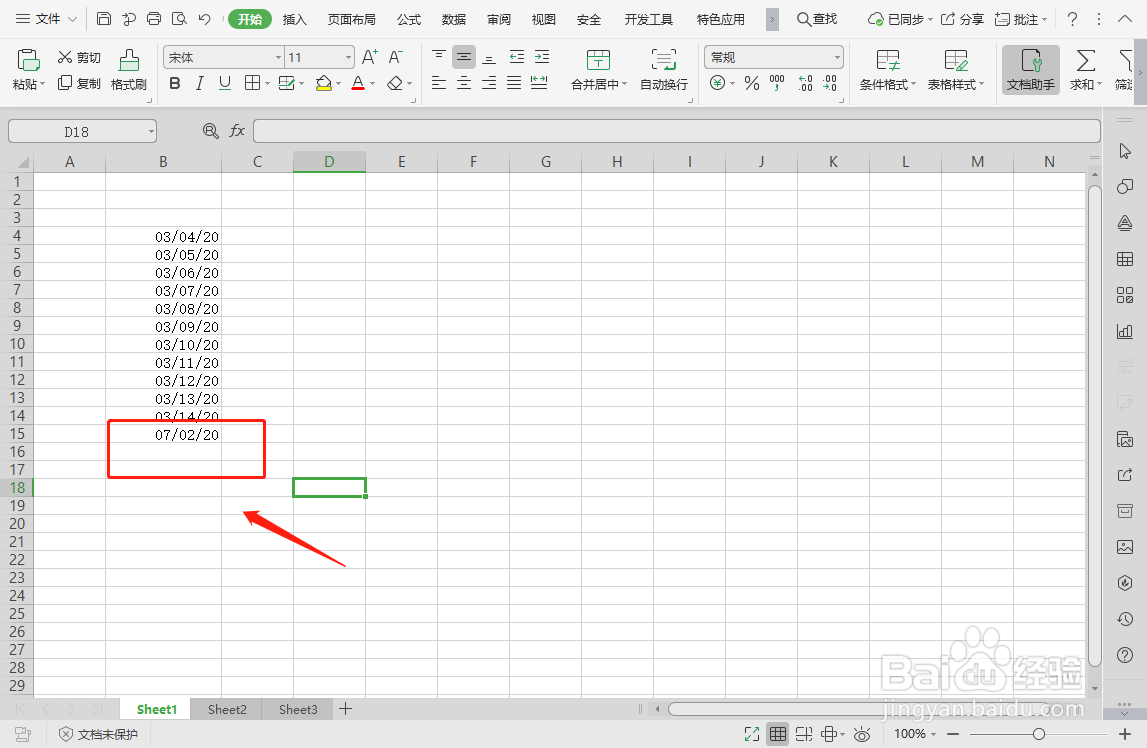Expand the currency format dropdown arrow
This screenshot has height=748, width=1147.
(732, 83)
